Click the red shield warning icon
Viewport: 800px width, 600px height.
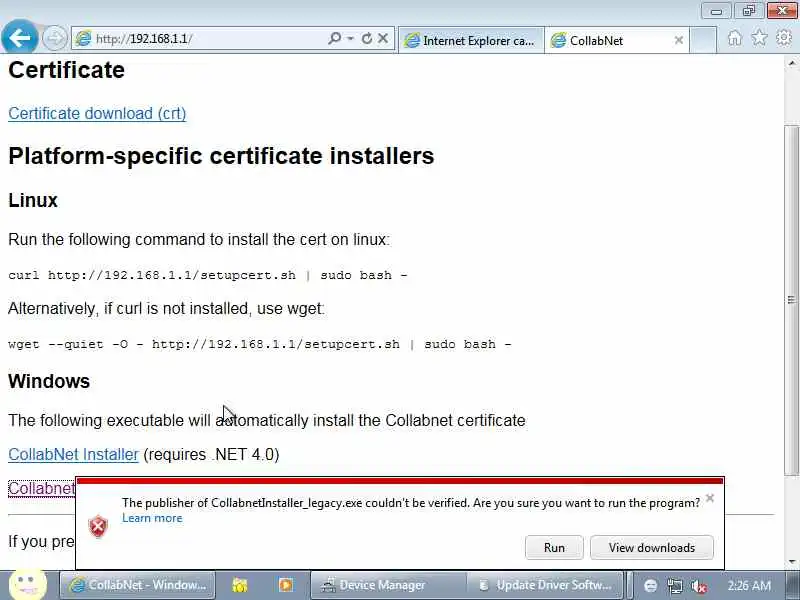coord(98,526)
